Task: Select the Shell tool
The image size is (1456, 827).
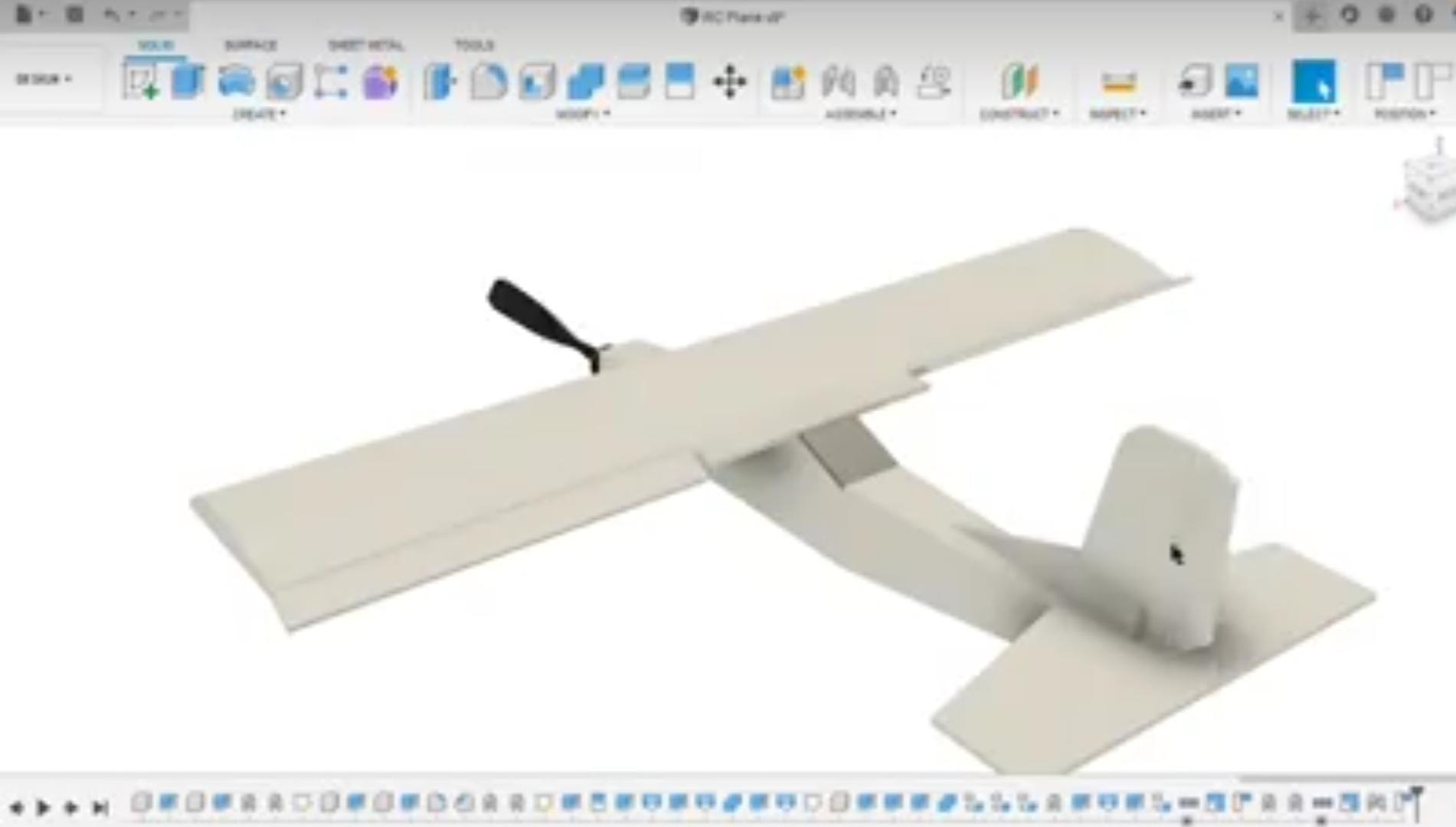Action: click(537, 82)
